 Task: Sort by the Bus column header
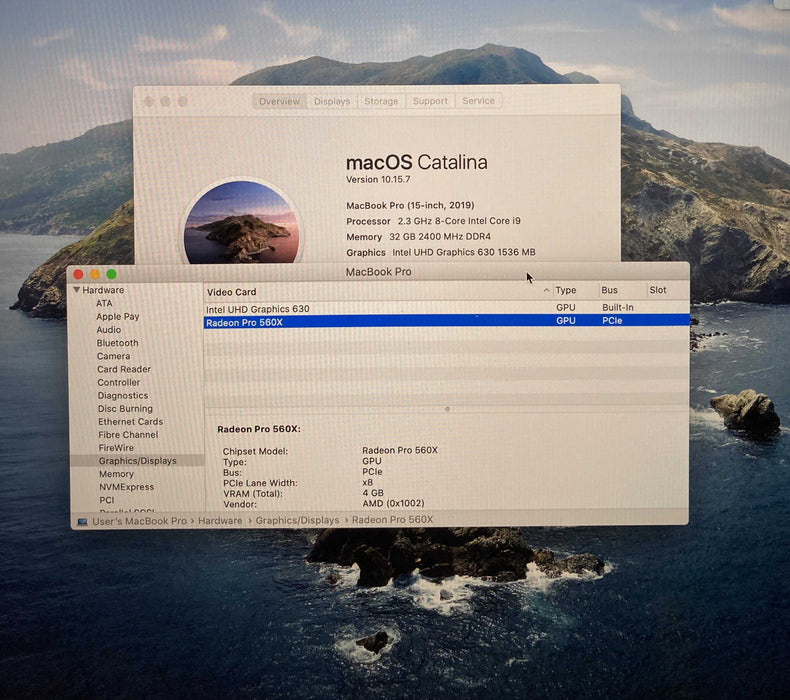(x=609, y=290)
